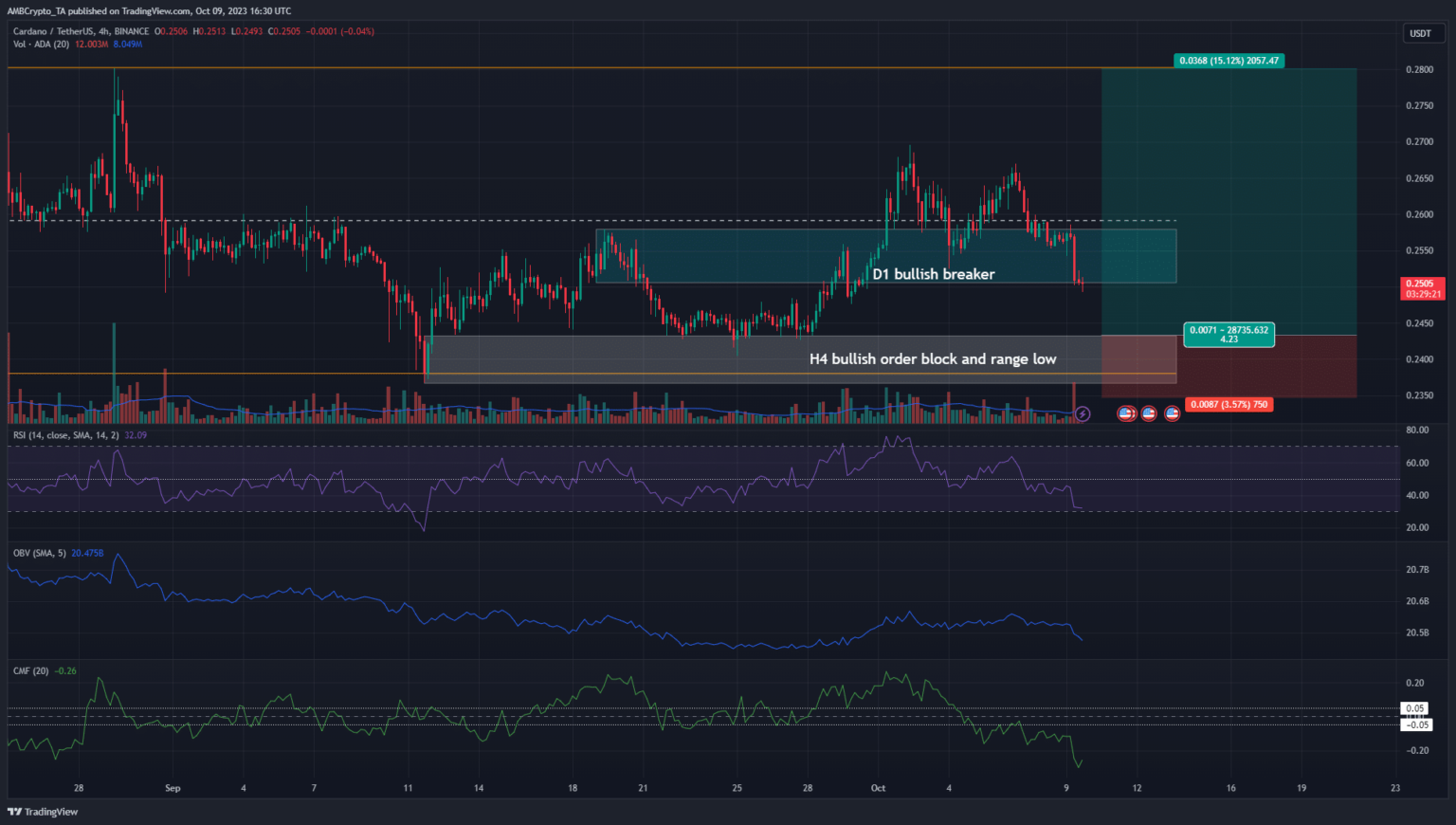Click the CMF -0.05 level label
This screenshot has width=1456, height=825.
coord(1417,724)
